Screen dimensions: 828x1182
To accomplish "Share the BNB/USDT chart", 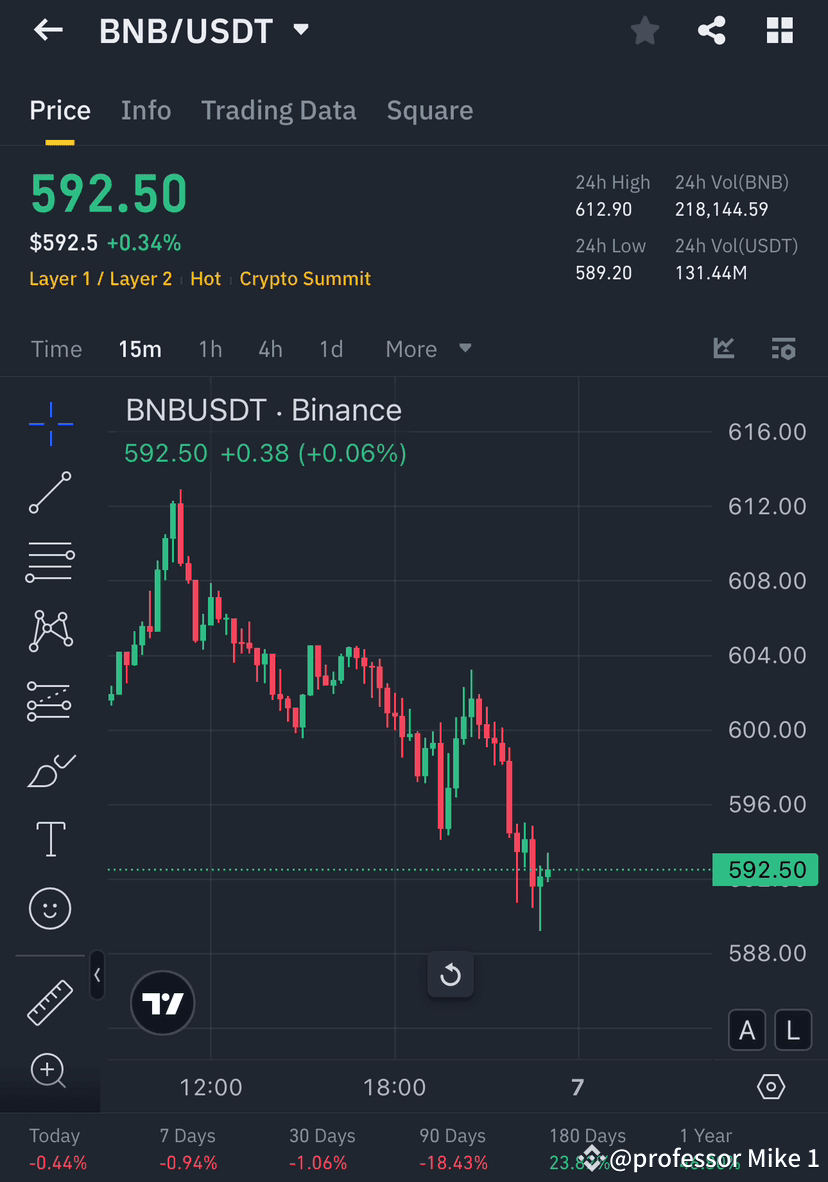I will [712, 30].
